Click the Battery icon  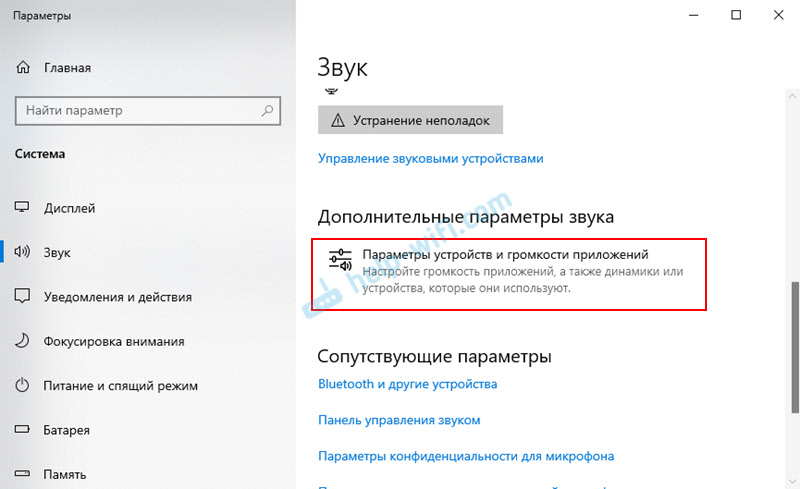[22, 429]
